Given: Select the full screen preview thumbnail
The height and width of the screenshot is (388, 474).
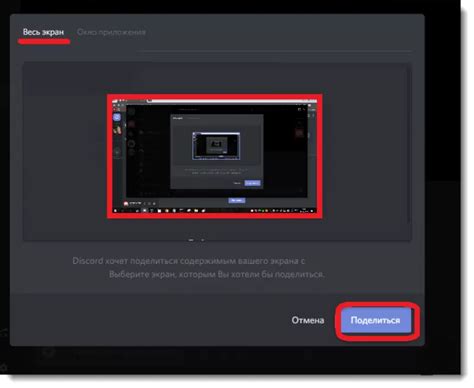Looking at the screenshot, I should 215,156.
